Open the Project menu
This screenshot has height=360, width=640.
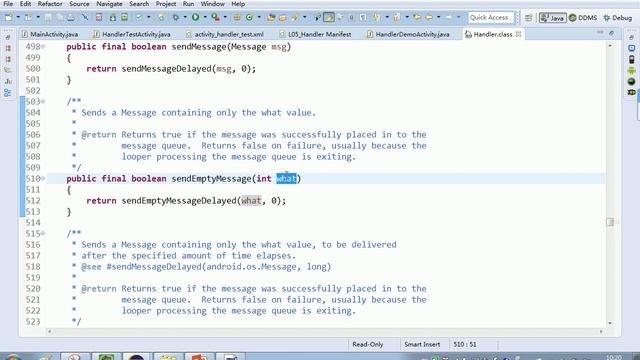tap(166, 4)
